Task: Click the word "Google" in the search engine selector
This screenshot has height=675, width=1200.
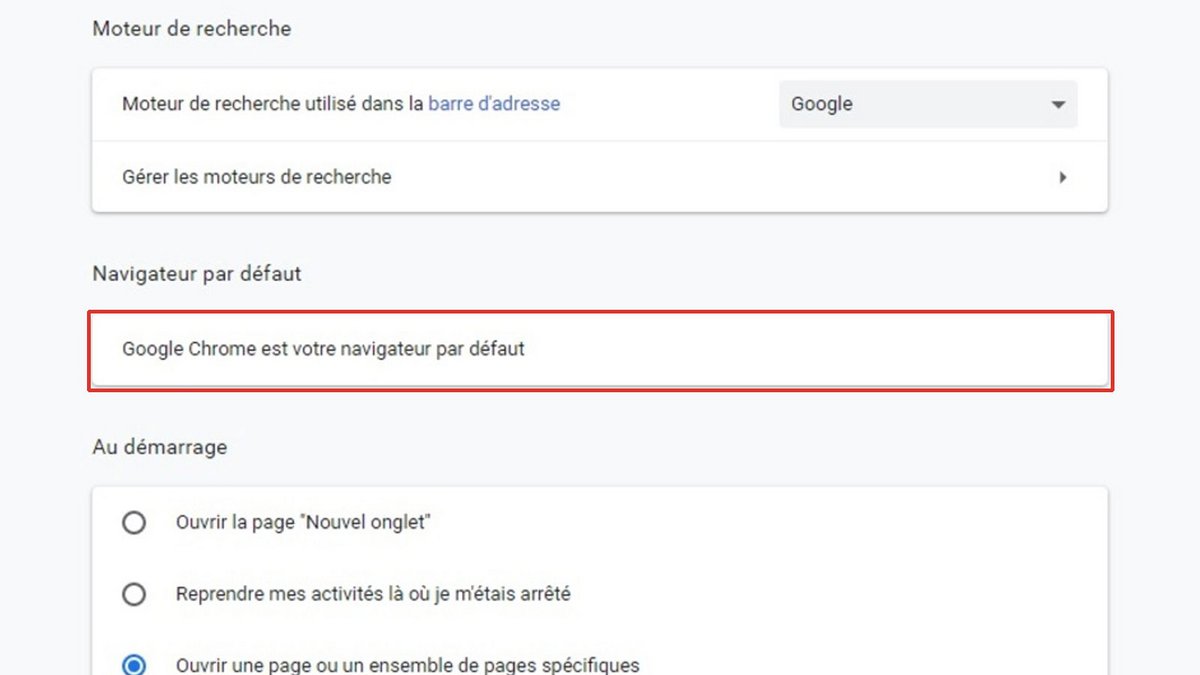Action: 822,104
